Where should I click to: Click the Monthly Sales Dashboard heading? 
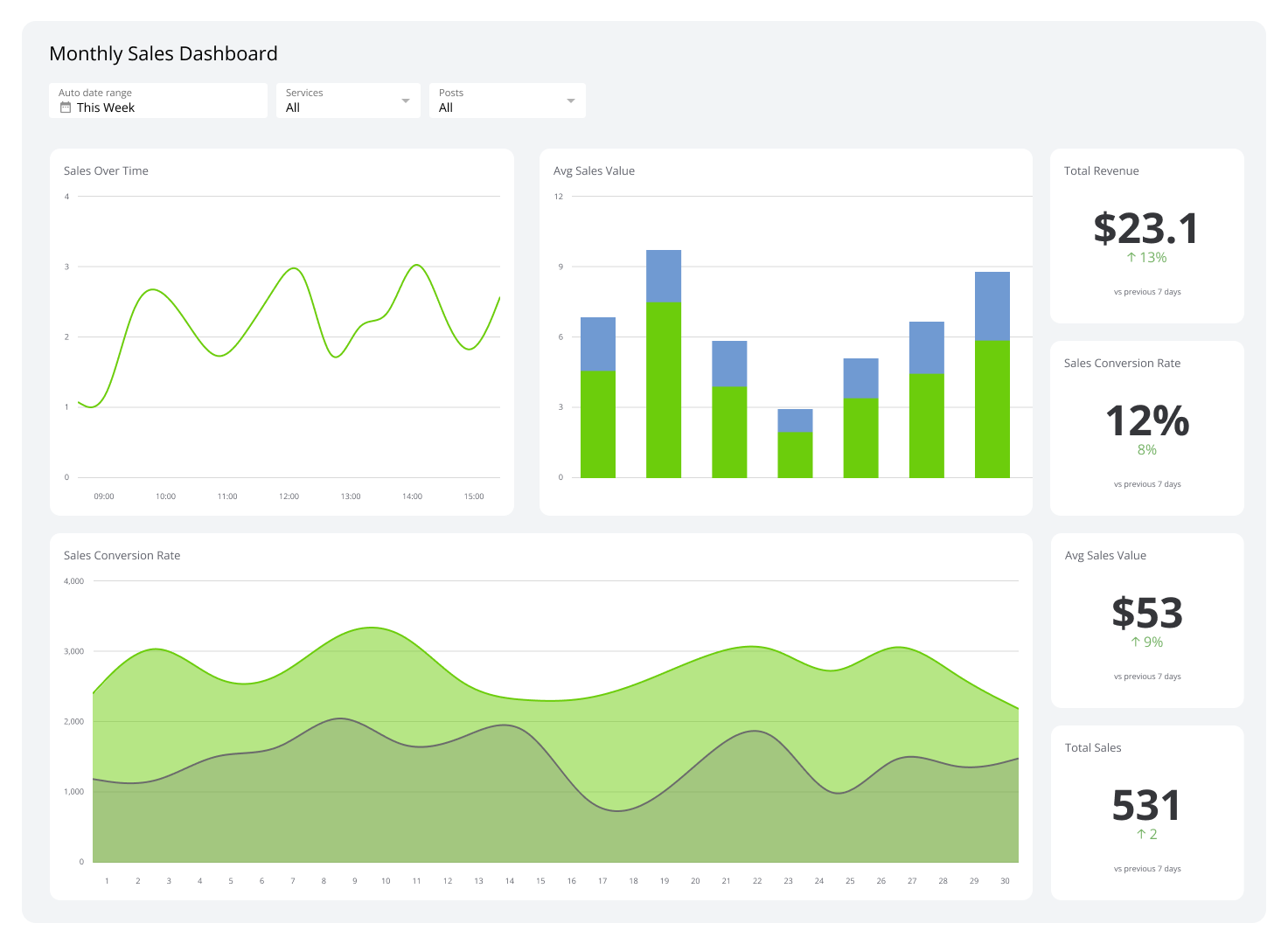163,53
